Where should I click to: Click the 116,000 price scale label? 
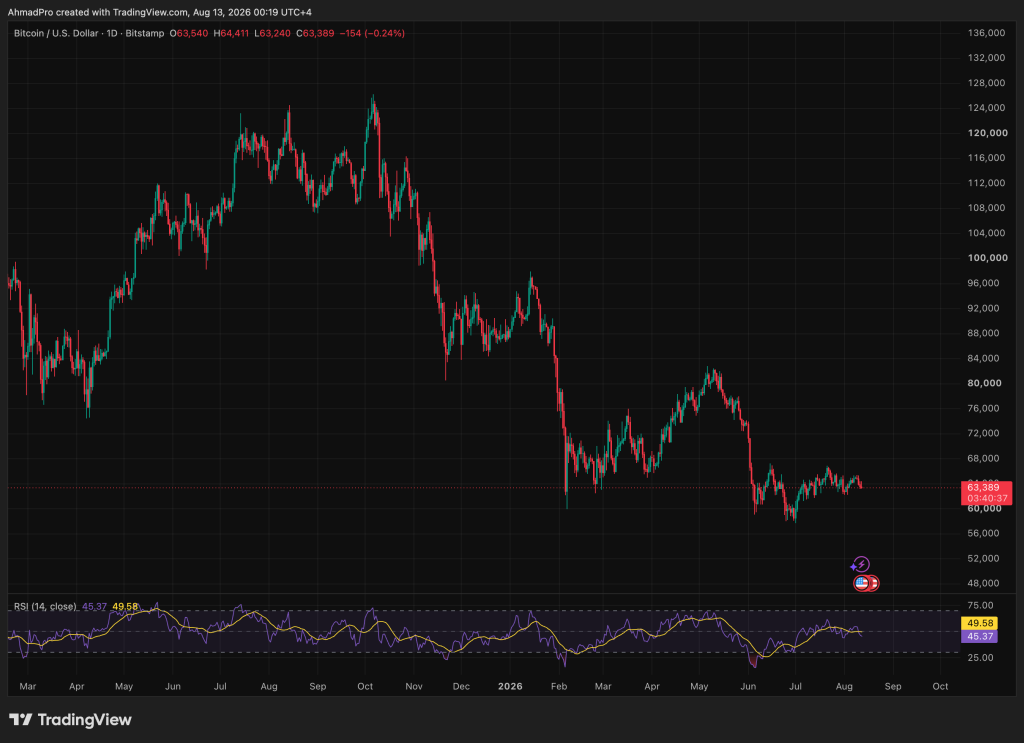point(986,158)
